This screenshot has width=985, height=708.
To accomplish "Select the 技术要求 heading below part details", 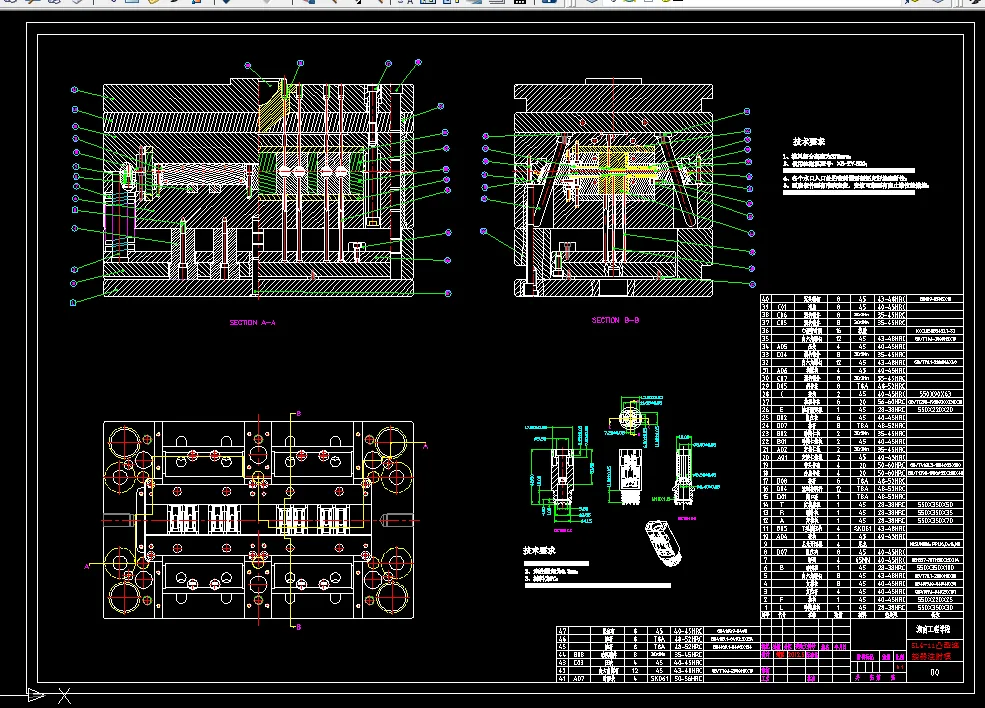I will tap(540, 550).
